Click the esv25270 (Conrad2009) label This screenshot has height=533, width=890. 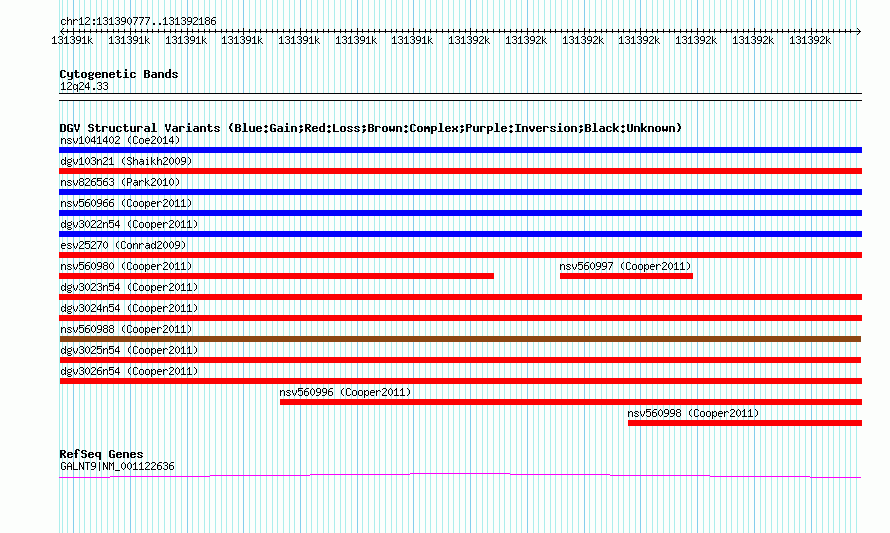(x=123, y=245)
